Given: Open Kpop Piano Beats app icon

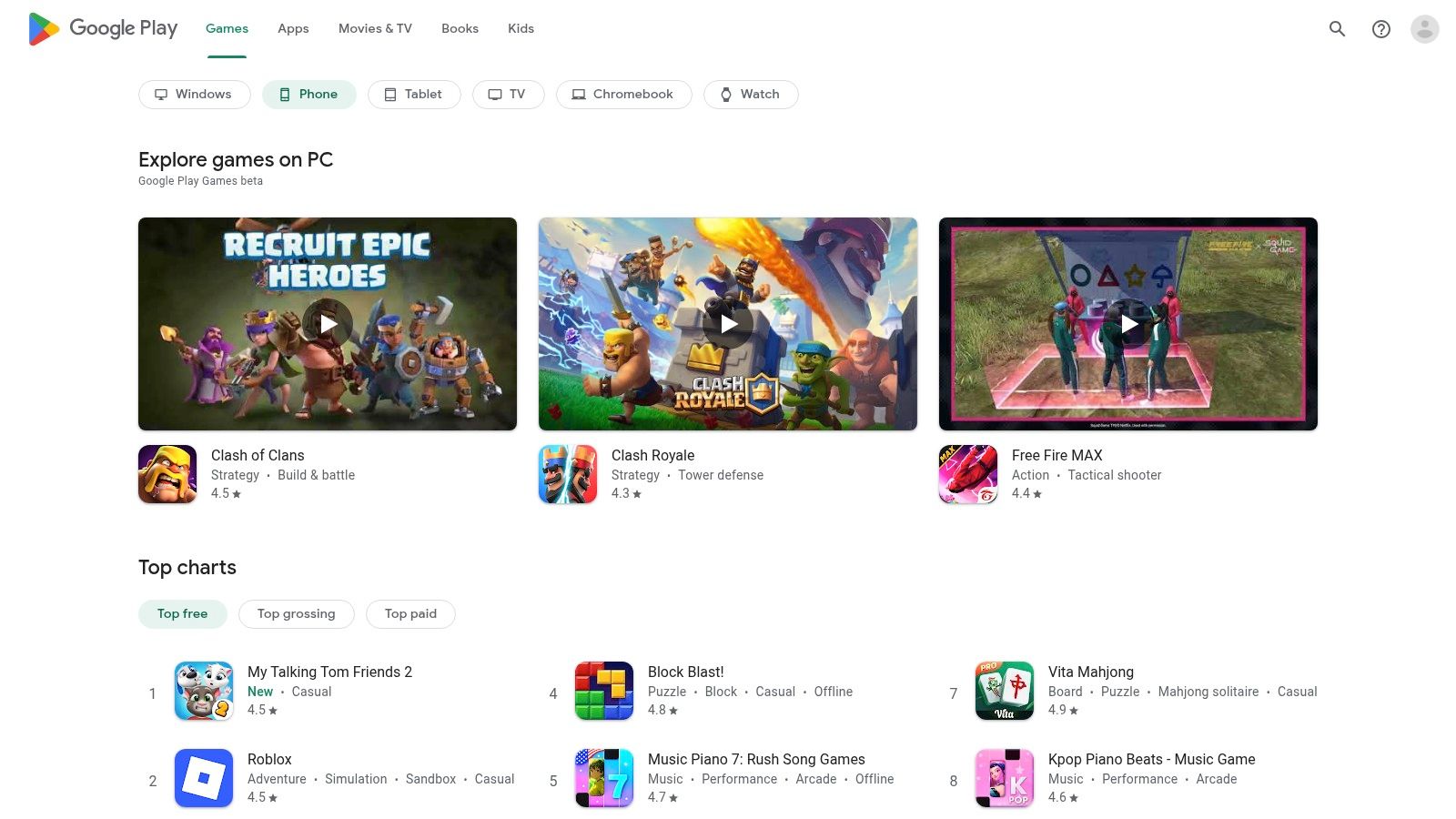Looking at the screenshot, I should 1005,778.
